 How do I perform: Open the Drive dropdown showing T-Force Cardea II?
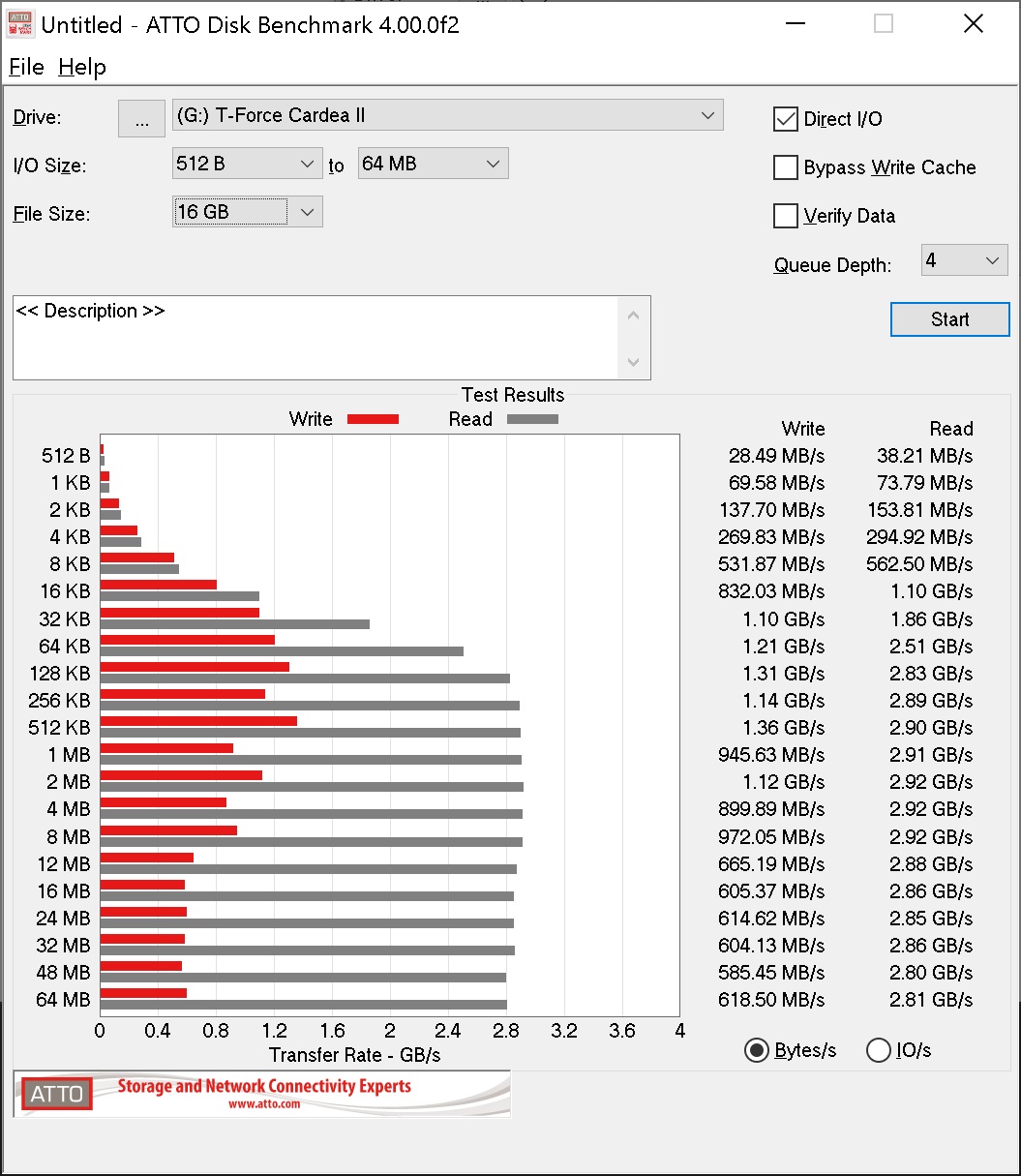tap(447, 115)
